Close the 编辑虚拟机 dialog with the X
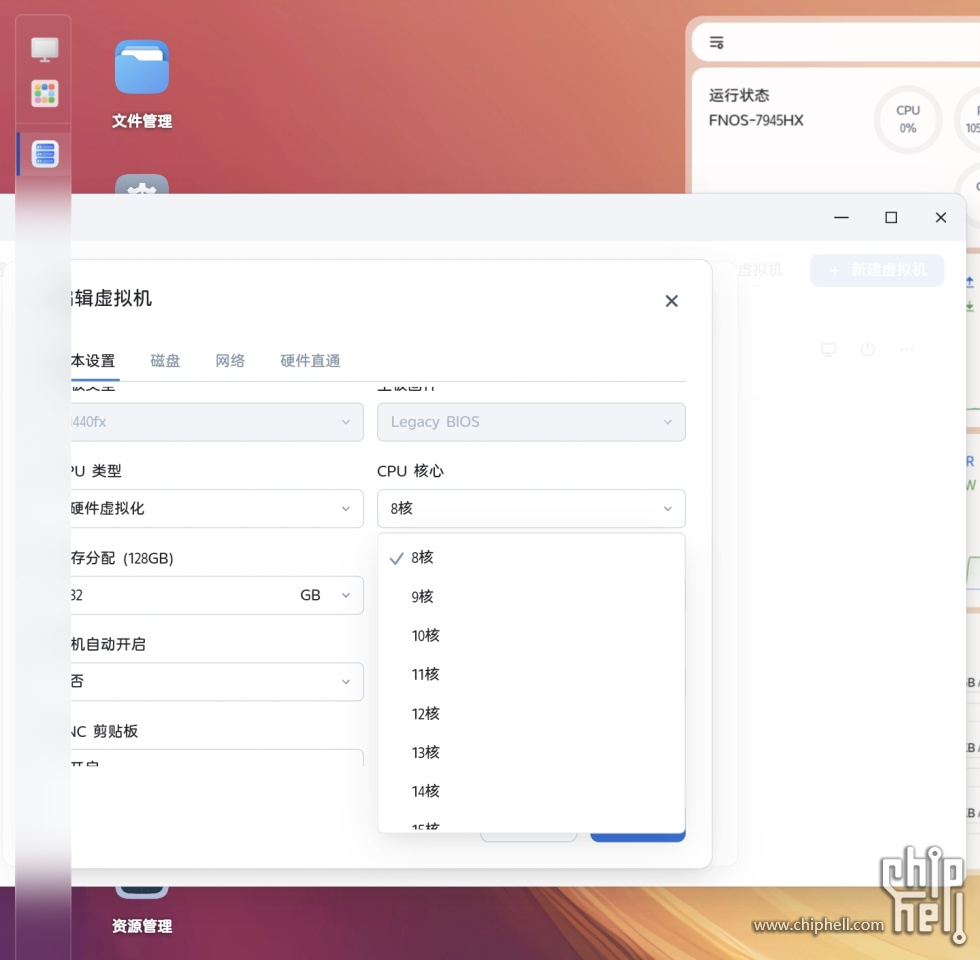 tap(671, 301)
